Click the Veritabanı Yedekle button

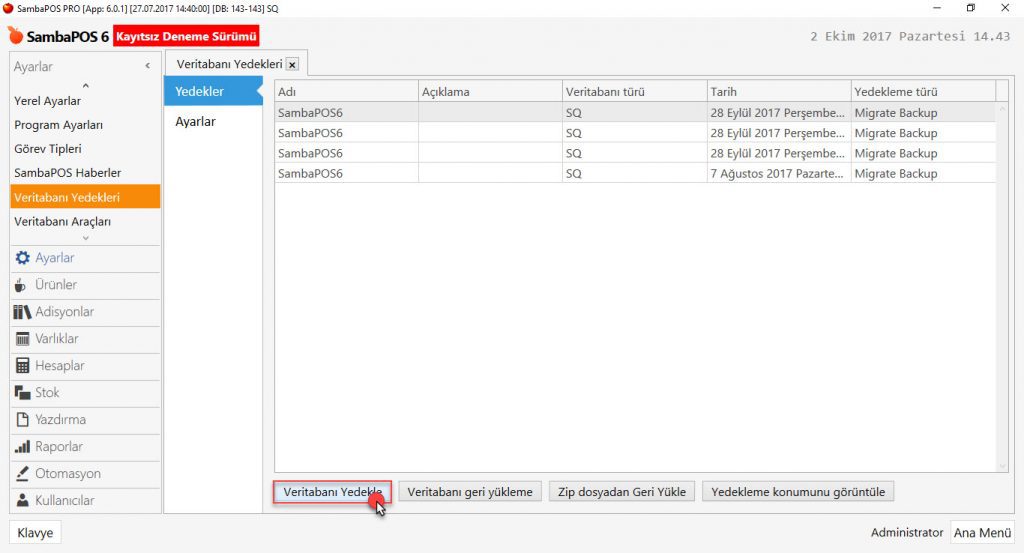[x=332, y=492]
